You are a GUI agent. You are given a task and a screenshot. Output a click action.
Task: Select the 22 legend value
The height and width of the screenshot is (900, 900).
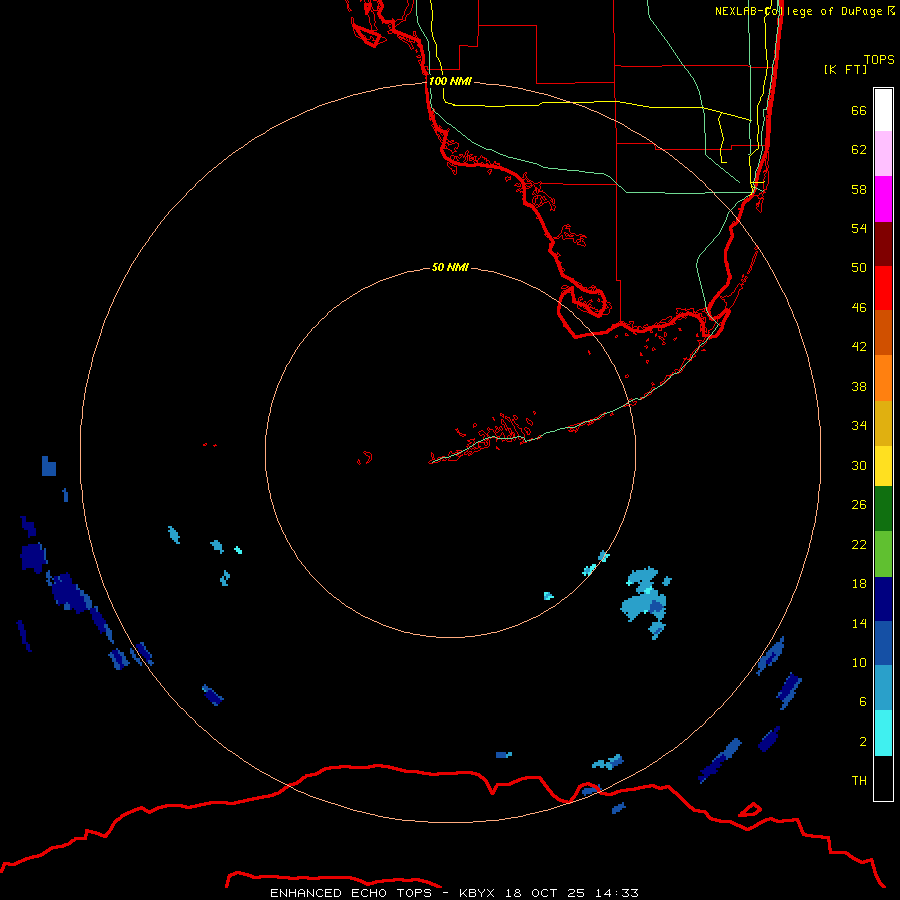click(x=859, y=544)
